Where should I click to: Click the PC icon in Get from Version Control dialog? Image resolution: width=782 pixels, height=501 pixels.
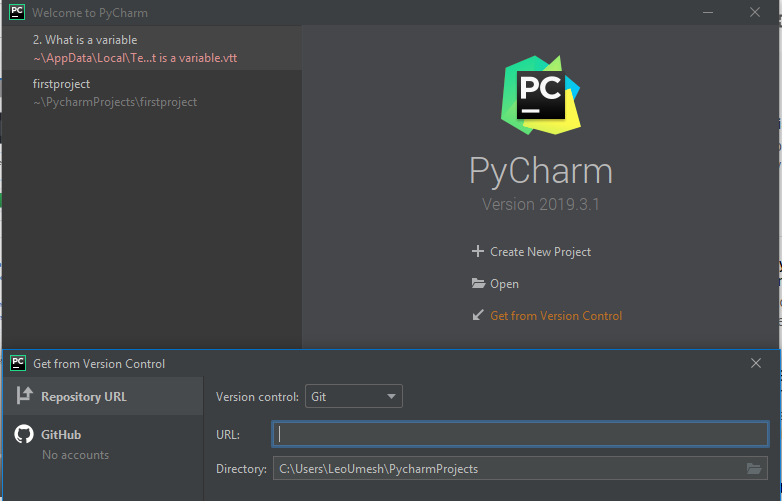pos(18,363)
